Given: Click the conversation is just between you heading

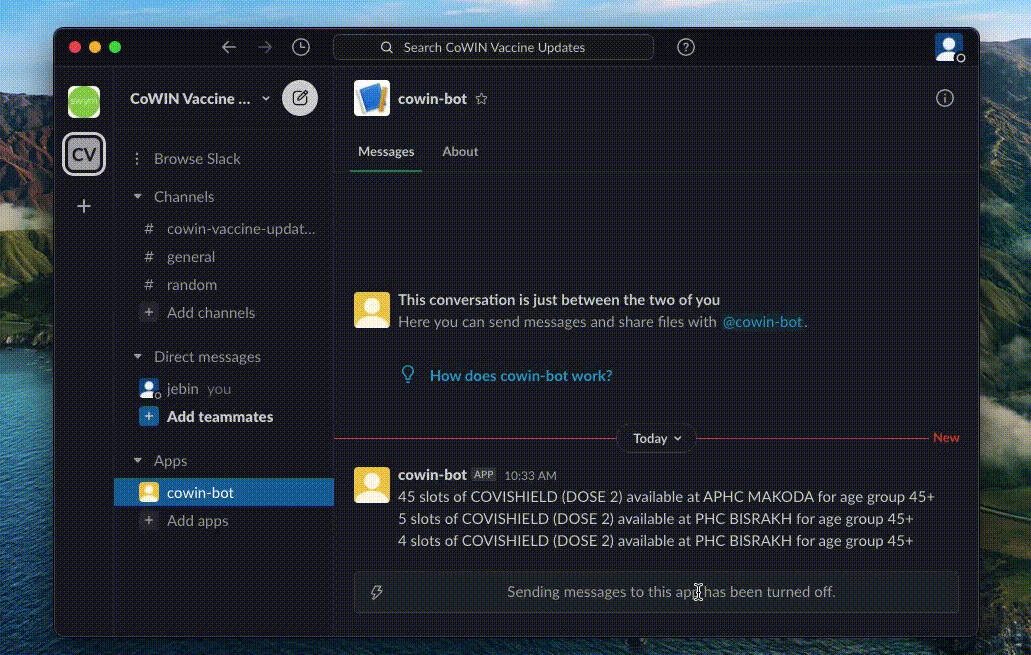Looking at the screenshot, I should (559, 300).
